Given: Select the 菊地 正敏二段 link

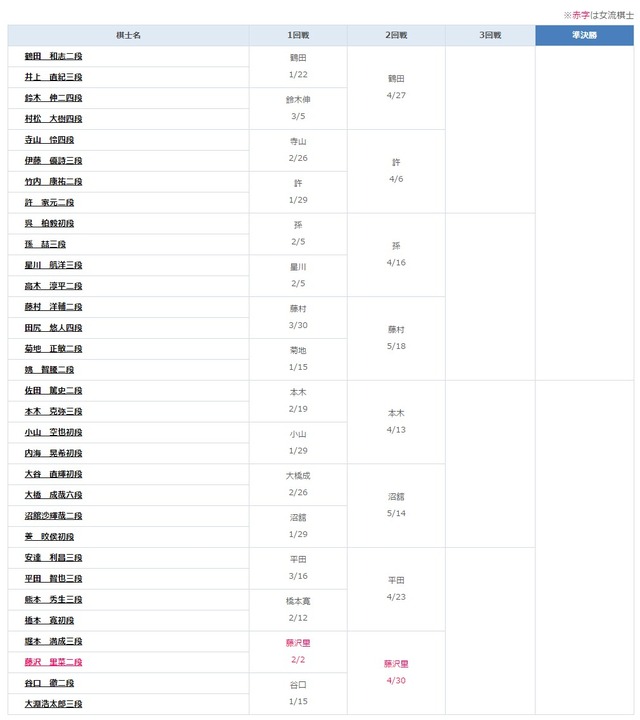Looking at the screenshot, I should coord(53,349).
